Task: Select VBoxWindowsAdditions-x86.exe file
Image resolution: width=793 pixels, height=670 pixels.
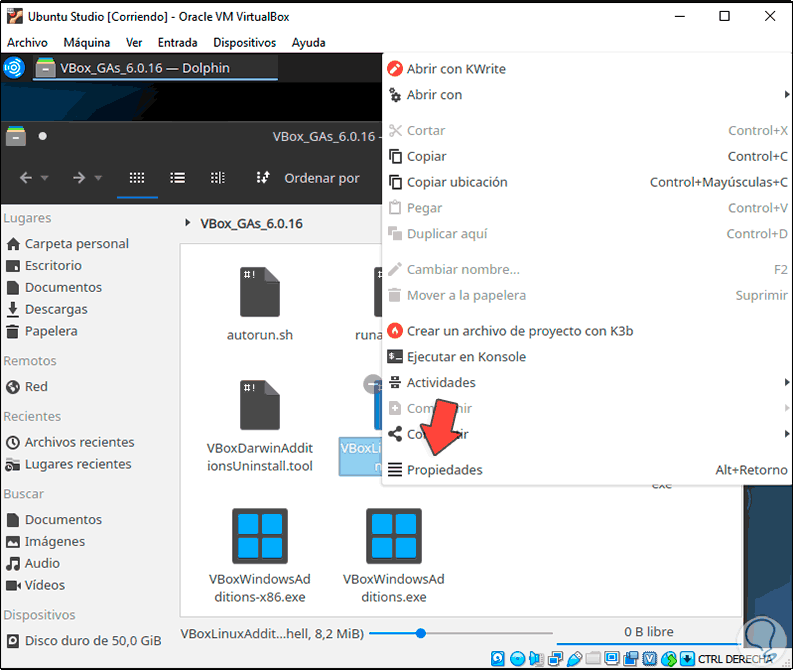Action: (x=259, y=555)
